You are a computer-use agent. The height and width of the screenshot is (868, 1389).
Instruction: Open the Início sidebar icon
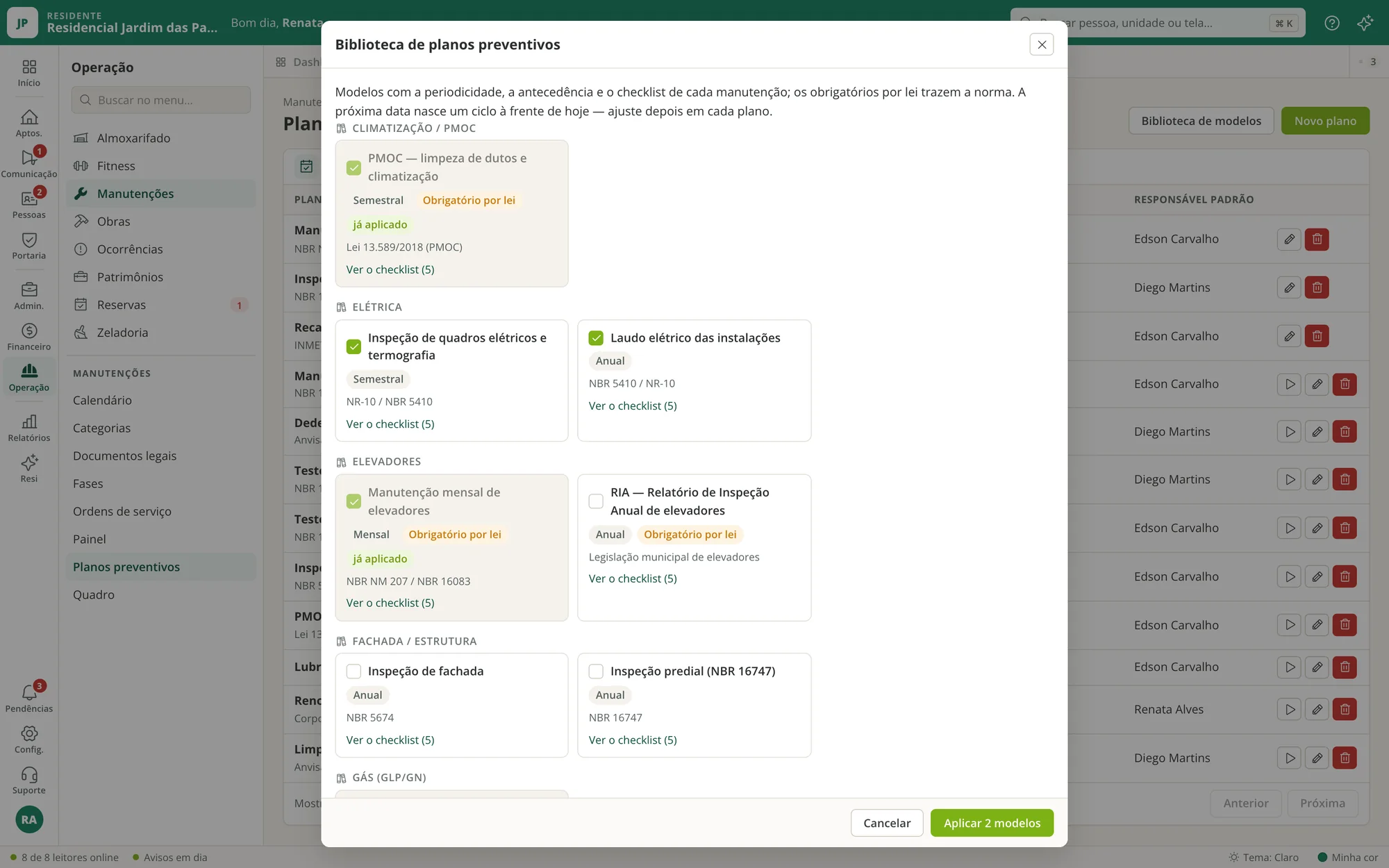(x=28, y=73)
